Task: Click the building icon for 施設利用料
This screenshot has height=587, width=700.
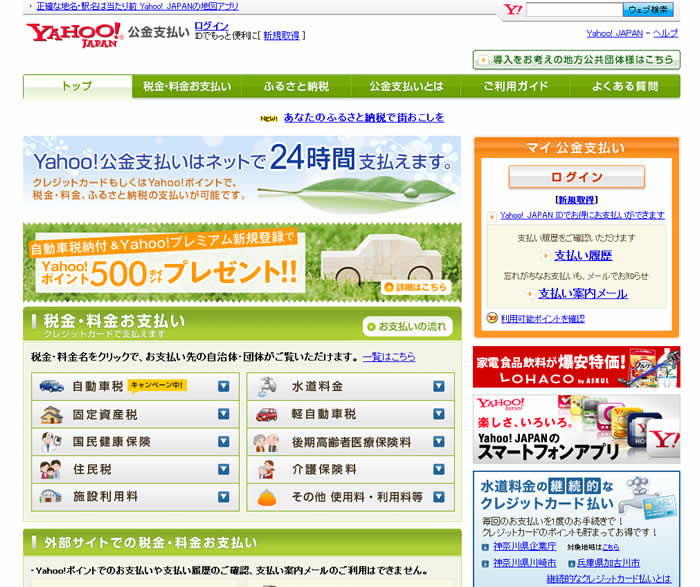Action: coord(50,496)
